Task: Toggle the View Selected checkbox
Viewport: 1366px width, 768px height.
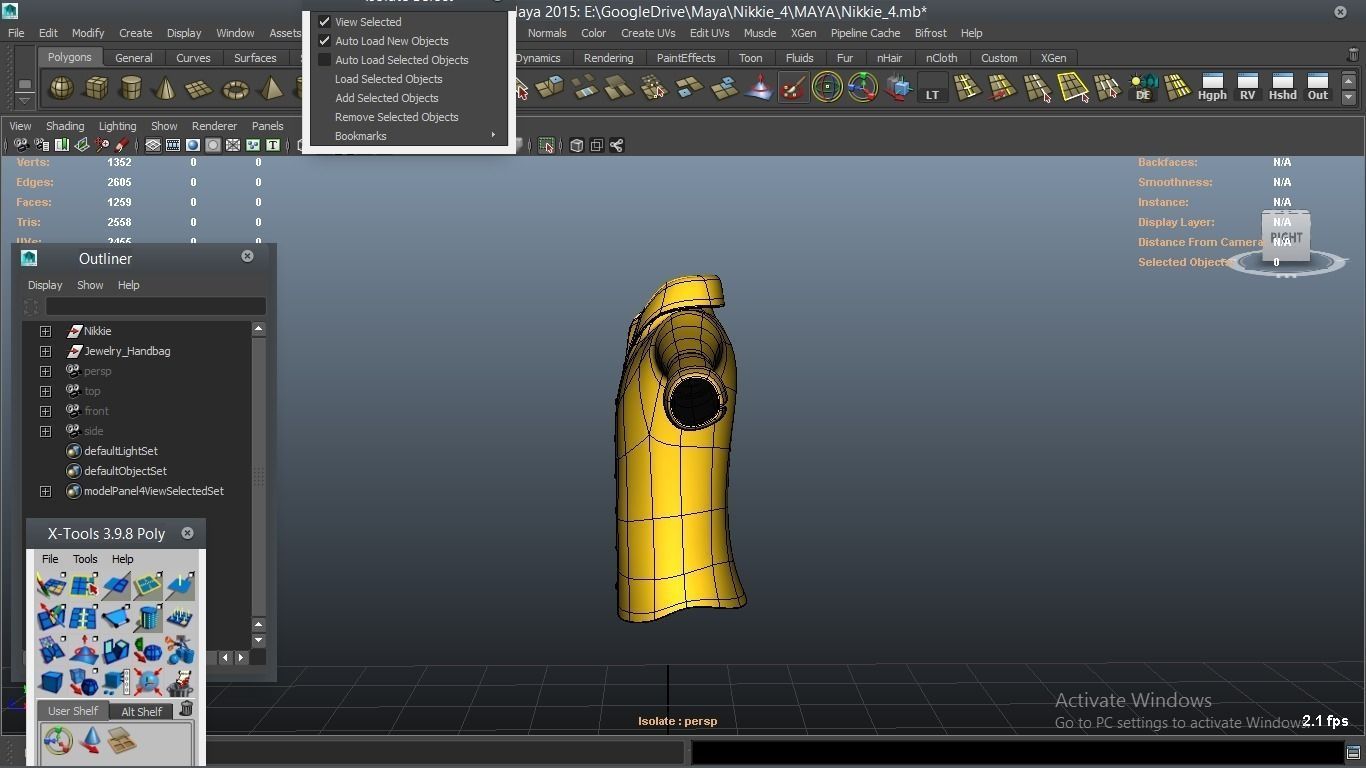Action: point(324,21)
